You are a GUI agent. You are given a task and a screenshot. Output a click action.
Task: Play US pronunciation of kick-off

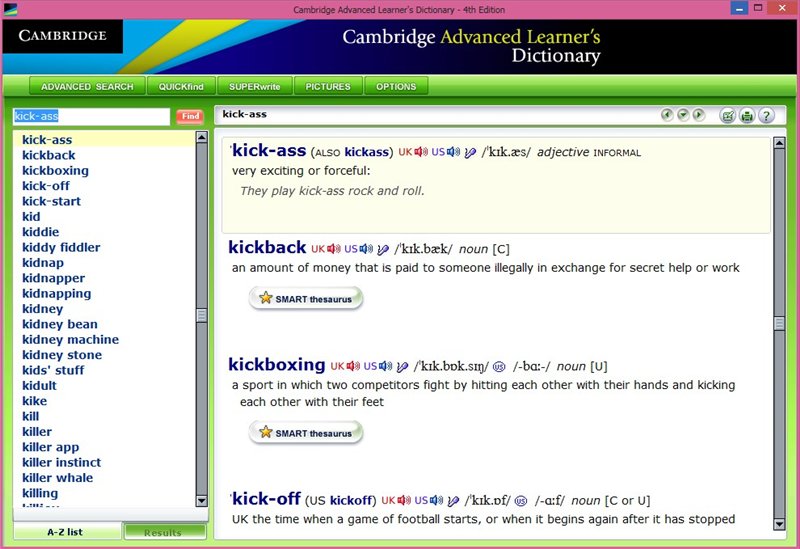click(437, 500)
